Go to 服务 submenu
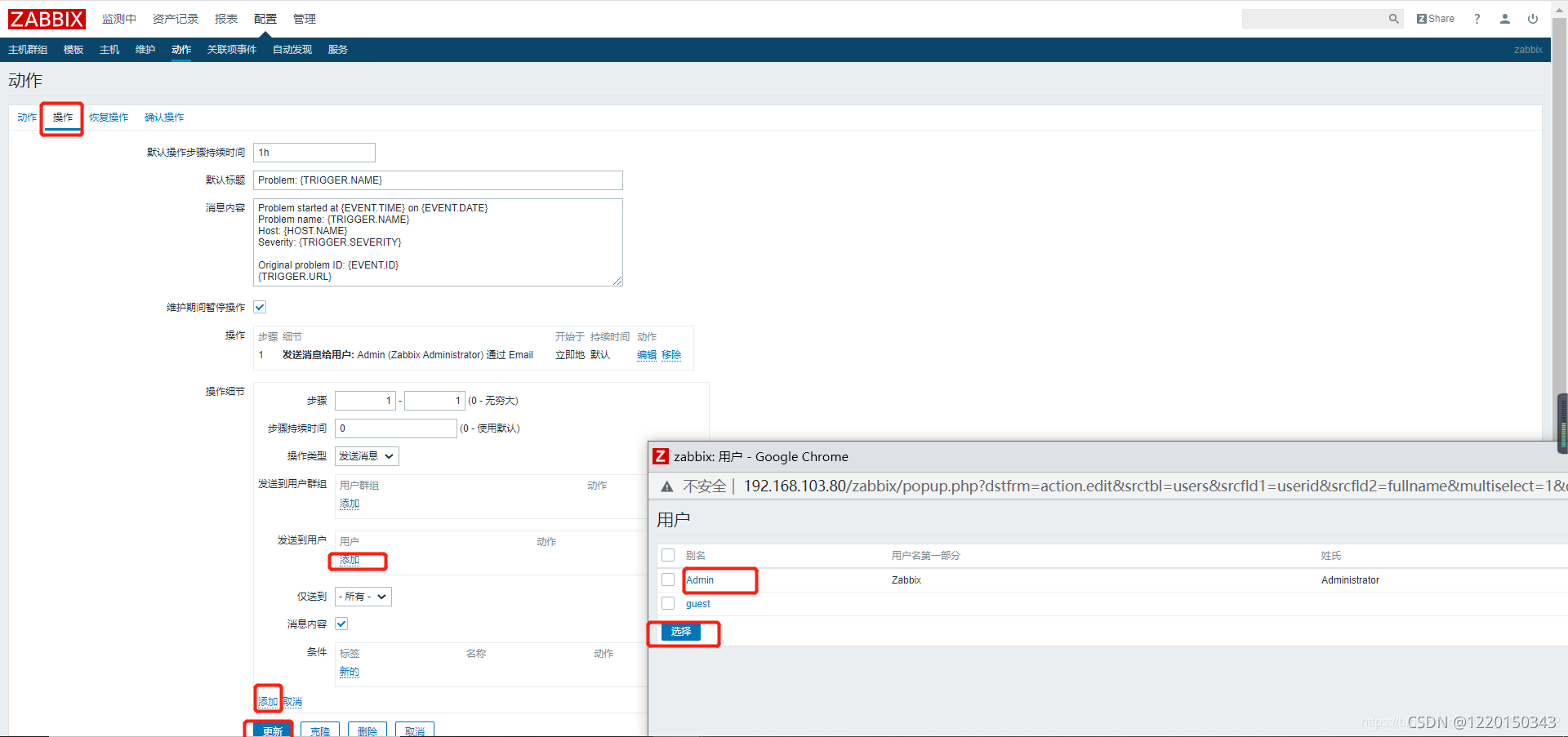This screenshot has width=1568, height=737. click(338, 50)
